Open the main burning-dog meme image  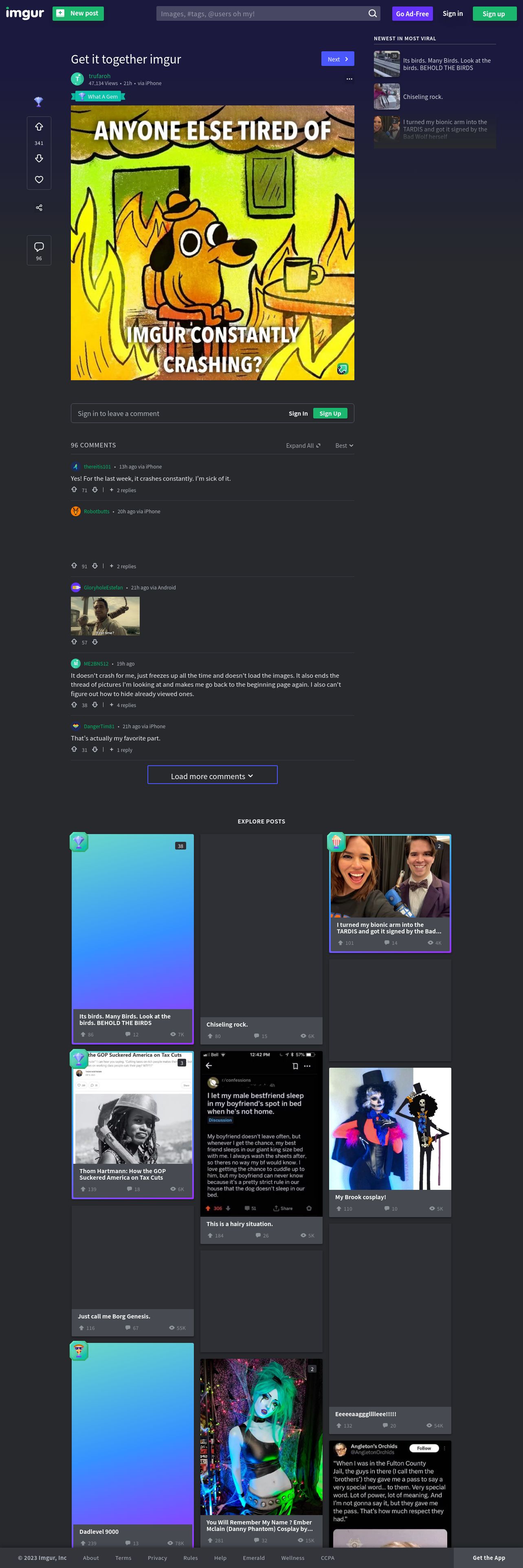tap(213, 243)
